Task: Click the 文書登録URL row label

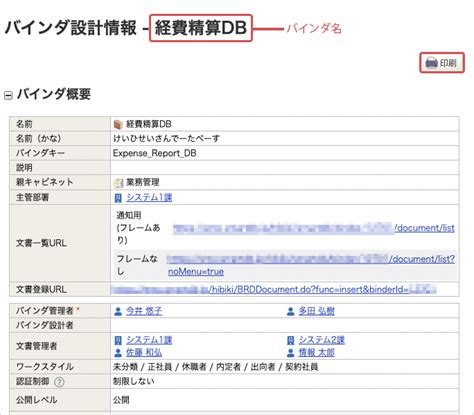Action: (x=41, y=289)
